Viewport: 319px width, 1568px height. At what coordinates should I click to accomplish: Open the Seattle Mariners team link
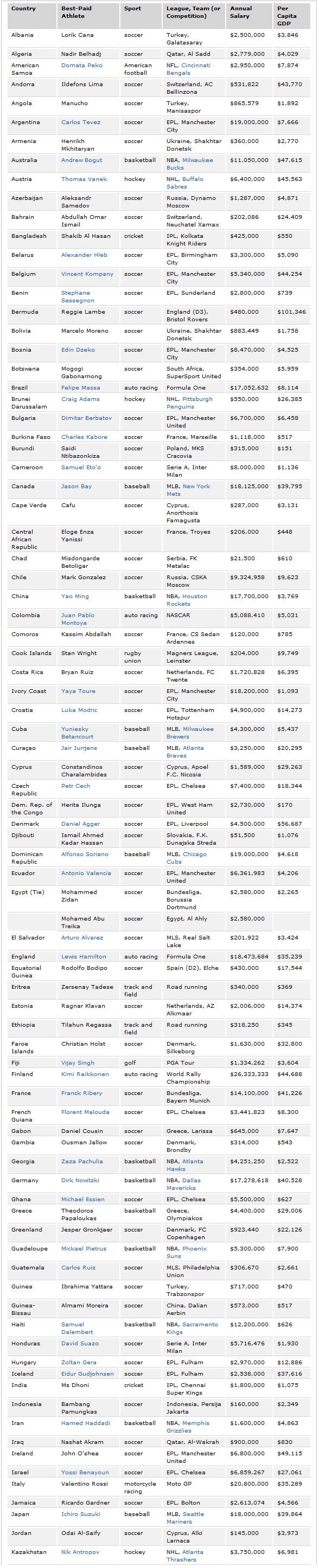186,1517
